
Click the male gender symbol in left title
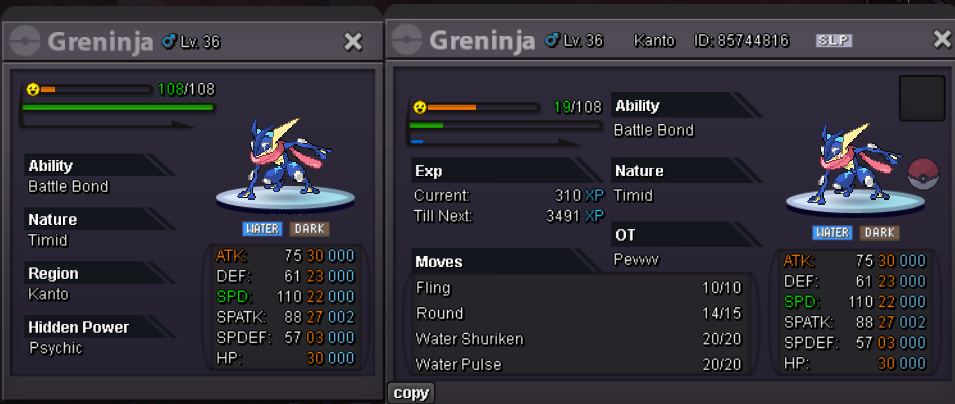tap(169, 41)
